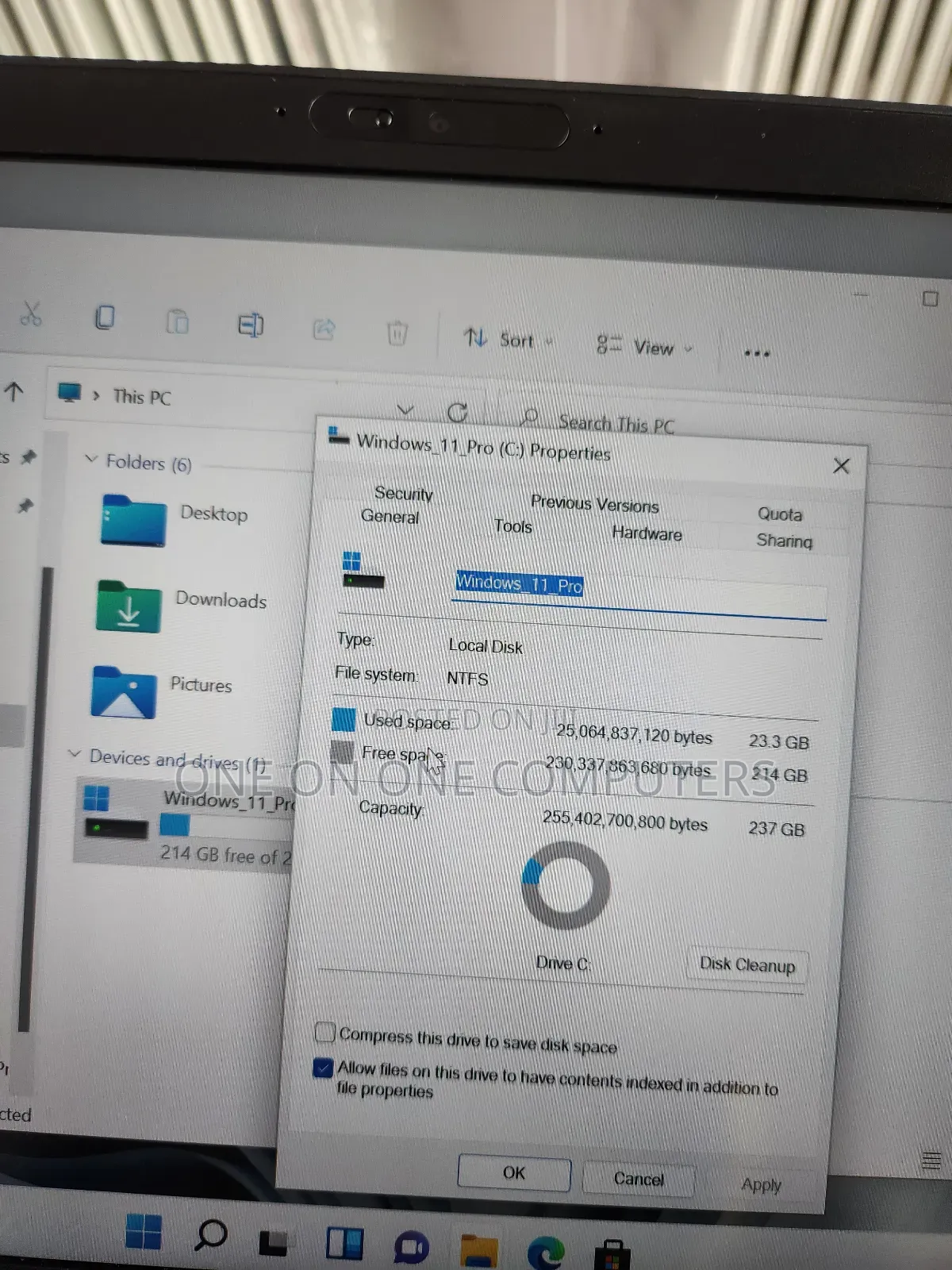Click the drive icon in the Properties dialog title bar
The width and height of the screenshot is (952, 1270).
point(339,436)
